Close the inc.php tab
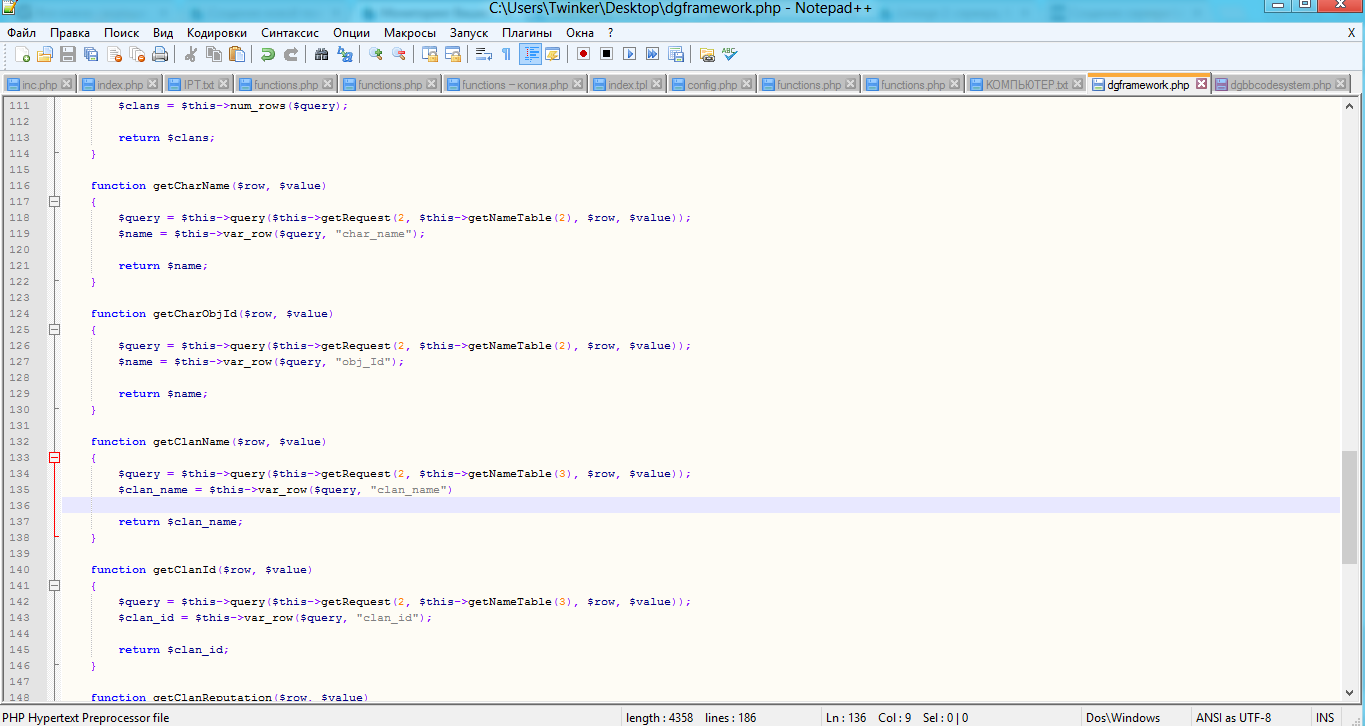The image size is (1365, 726). tap(66, 84)
